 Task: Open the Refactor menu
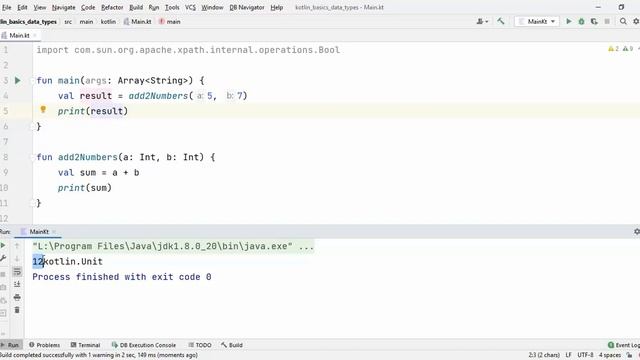(x=112, y=7)
